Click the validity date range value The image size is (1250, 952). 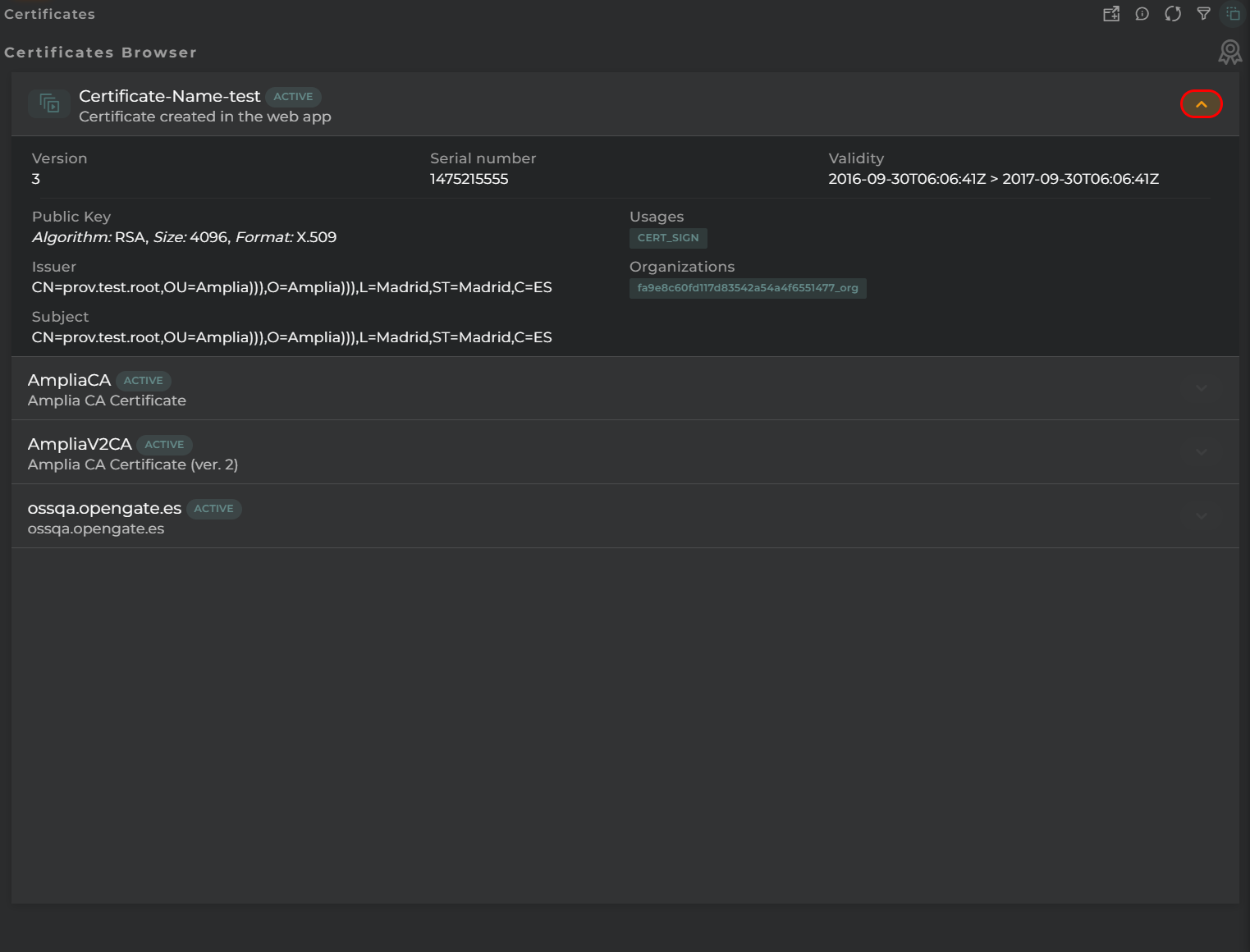click(993, 179)
